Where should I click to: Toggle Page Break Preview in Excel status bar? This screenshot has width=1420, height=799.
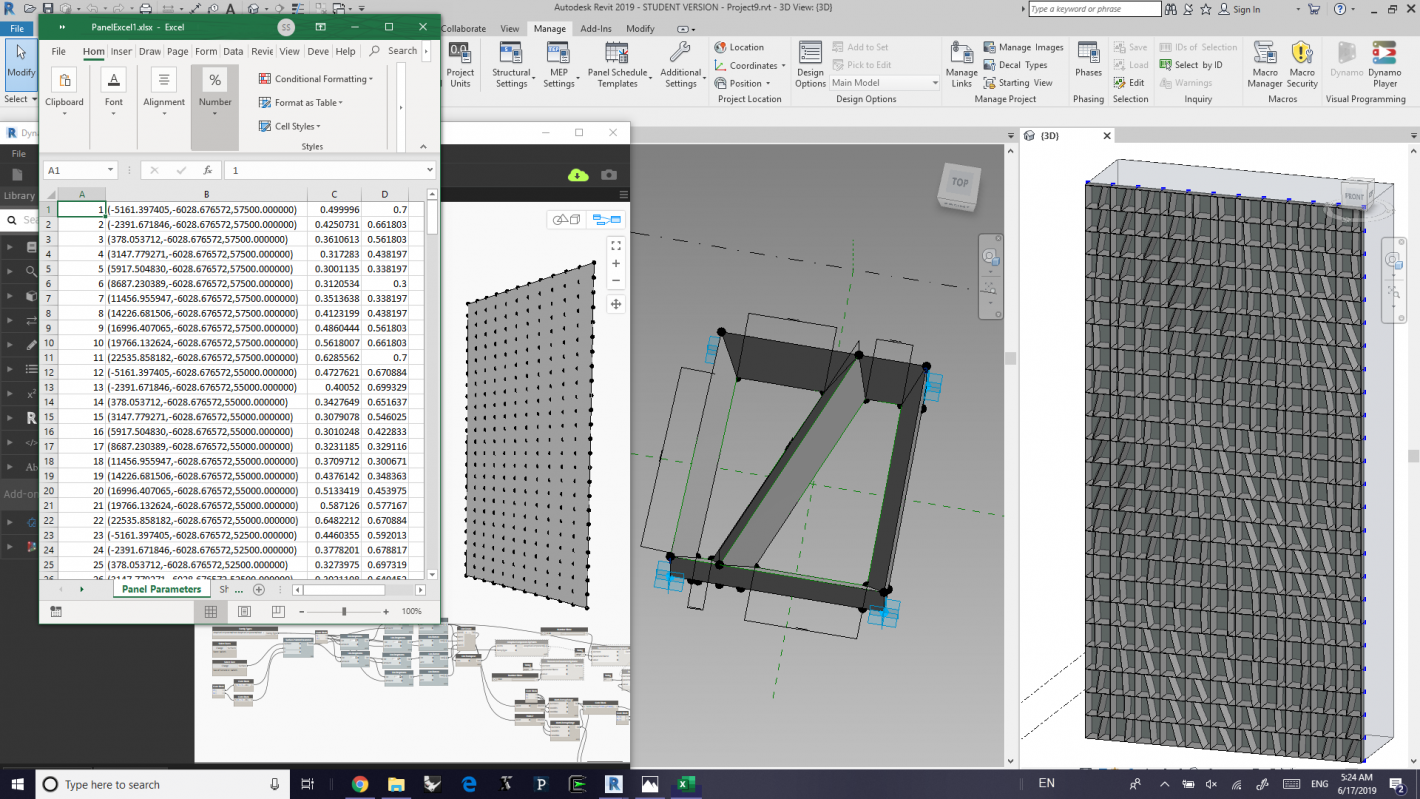[277, 611]
